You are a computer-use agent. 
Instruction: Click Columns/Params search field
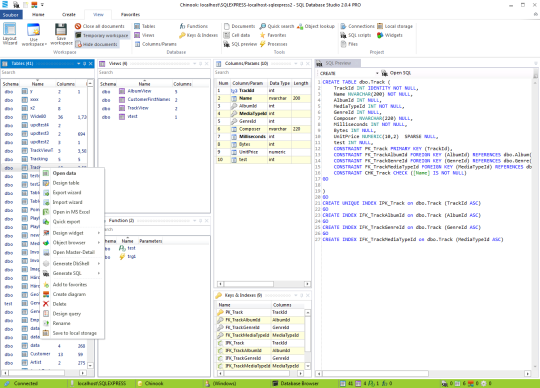[263, 72]
